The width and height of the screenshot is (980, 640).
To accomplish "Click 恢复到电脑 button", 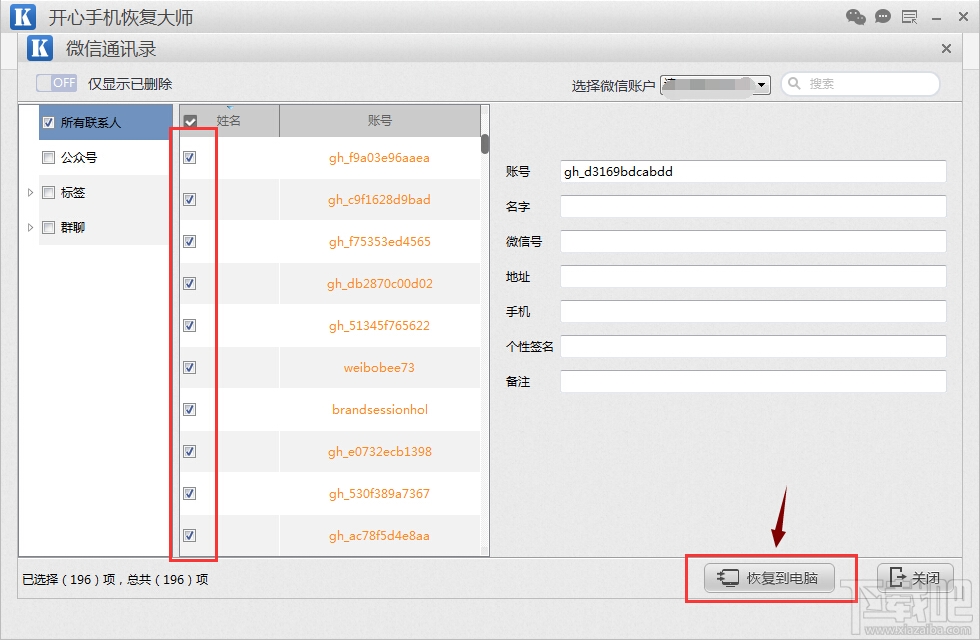I will [x=769, y=578].
